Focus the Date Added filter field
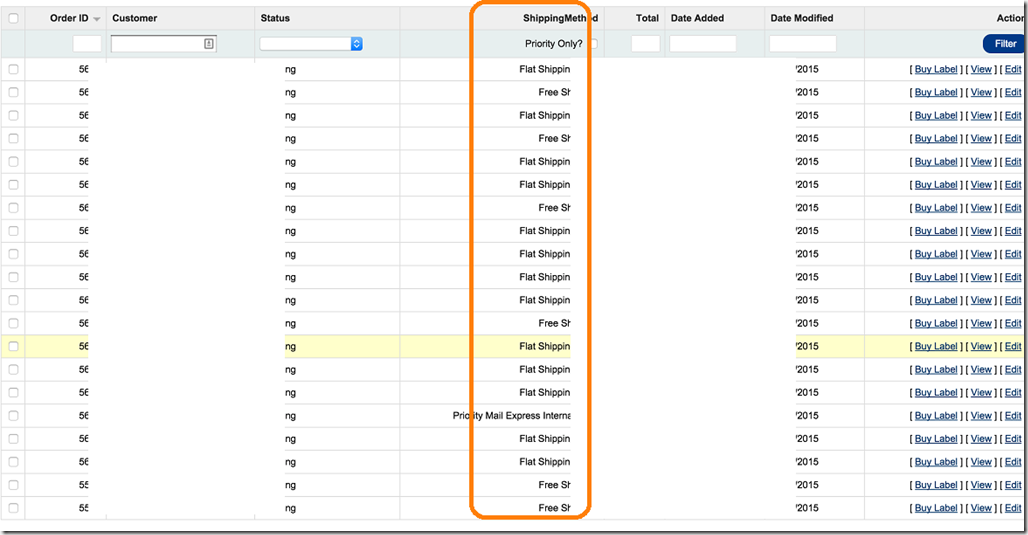 click(703, 44)
